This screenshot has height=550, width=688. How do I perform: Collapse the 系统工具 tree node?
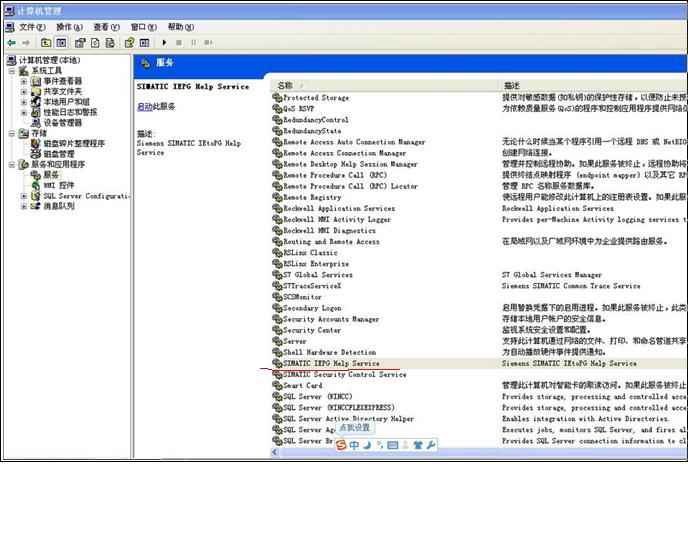pos(12,71)
